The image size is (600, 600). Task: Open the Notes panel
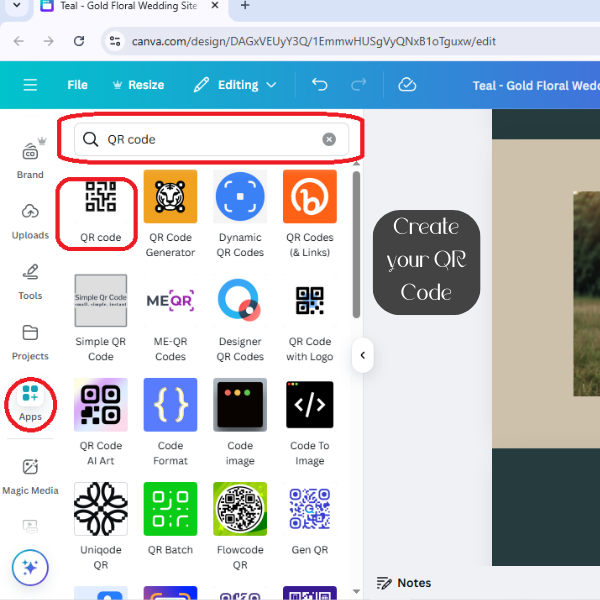coord(404,583)
